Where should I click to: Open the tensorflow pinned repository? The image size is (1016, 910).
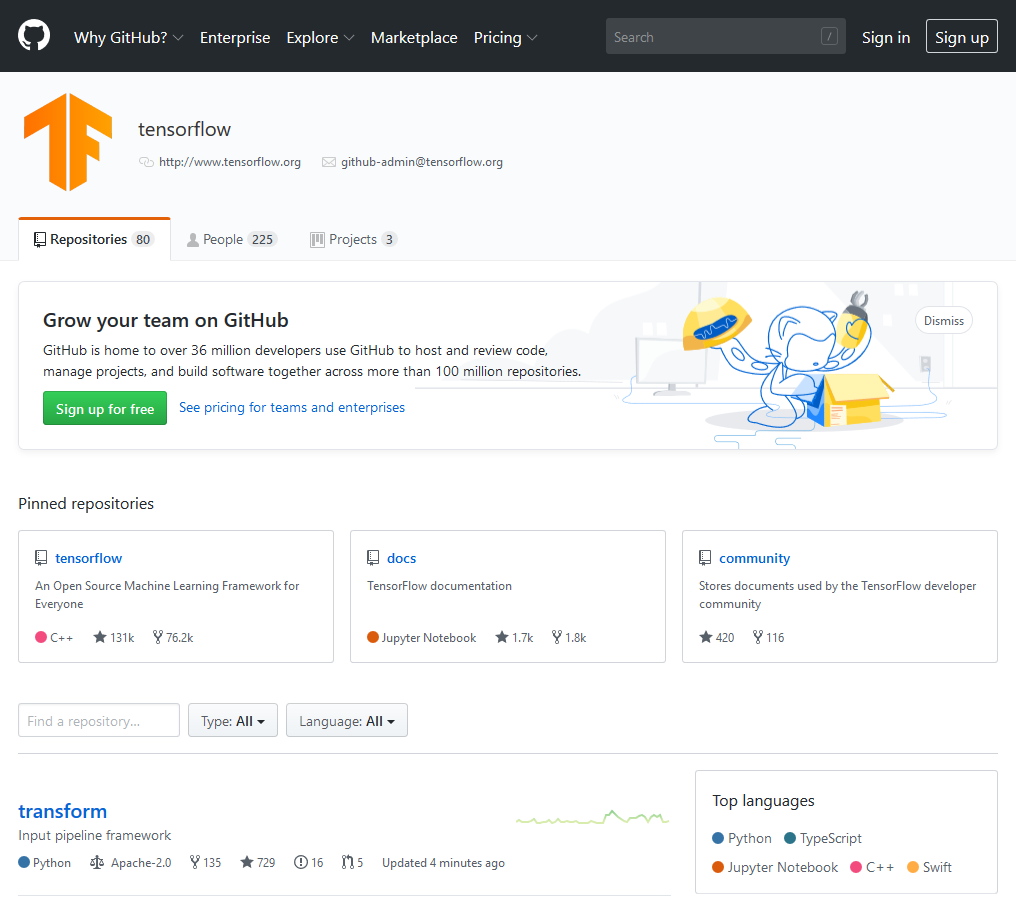point(88,558)
